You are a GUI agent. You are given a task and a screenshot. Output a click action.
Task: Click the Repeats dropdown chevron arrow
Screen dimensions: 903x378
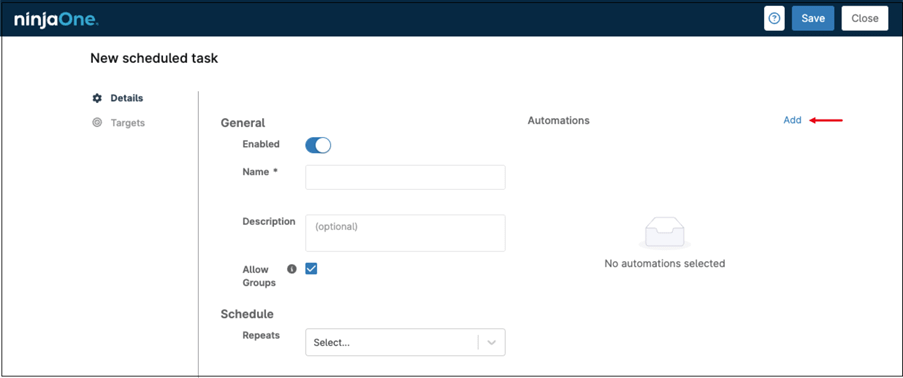(492, 342)
